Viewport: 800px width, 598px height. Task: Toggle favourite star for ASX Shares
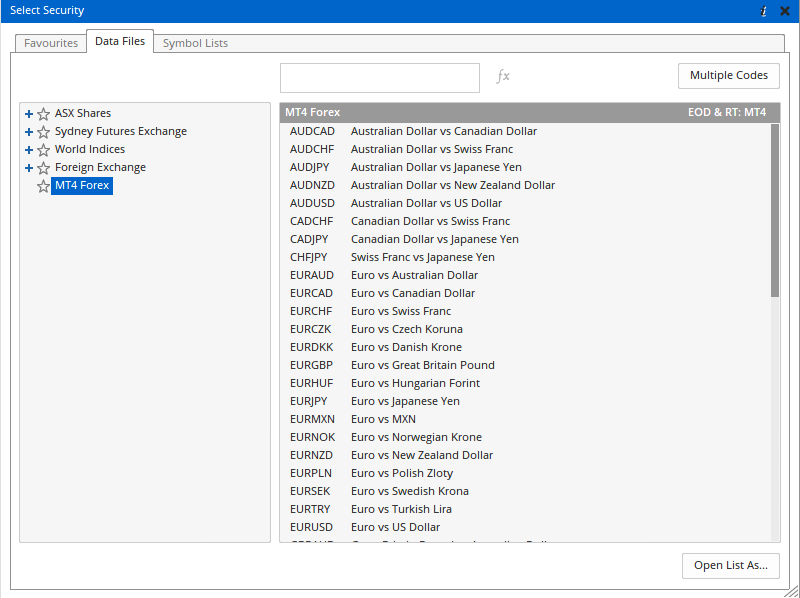tap(43, 114)
